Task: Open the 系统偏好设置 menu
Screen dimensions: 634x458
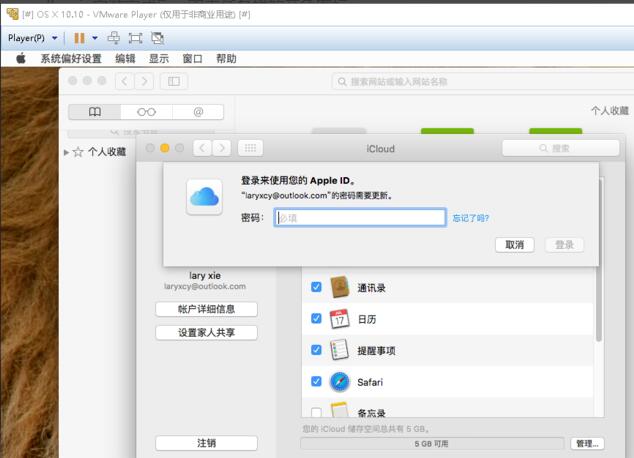Action: pyautogui.click(x=70, y=59)
